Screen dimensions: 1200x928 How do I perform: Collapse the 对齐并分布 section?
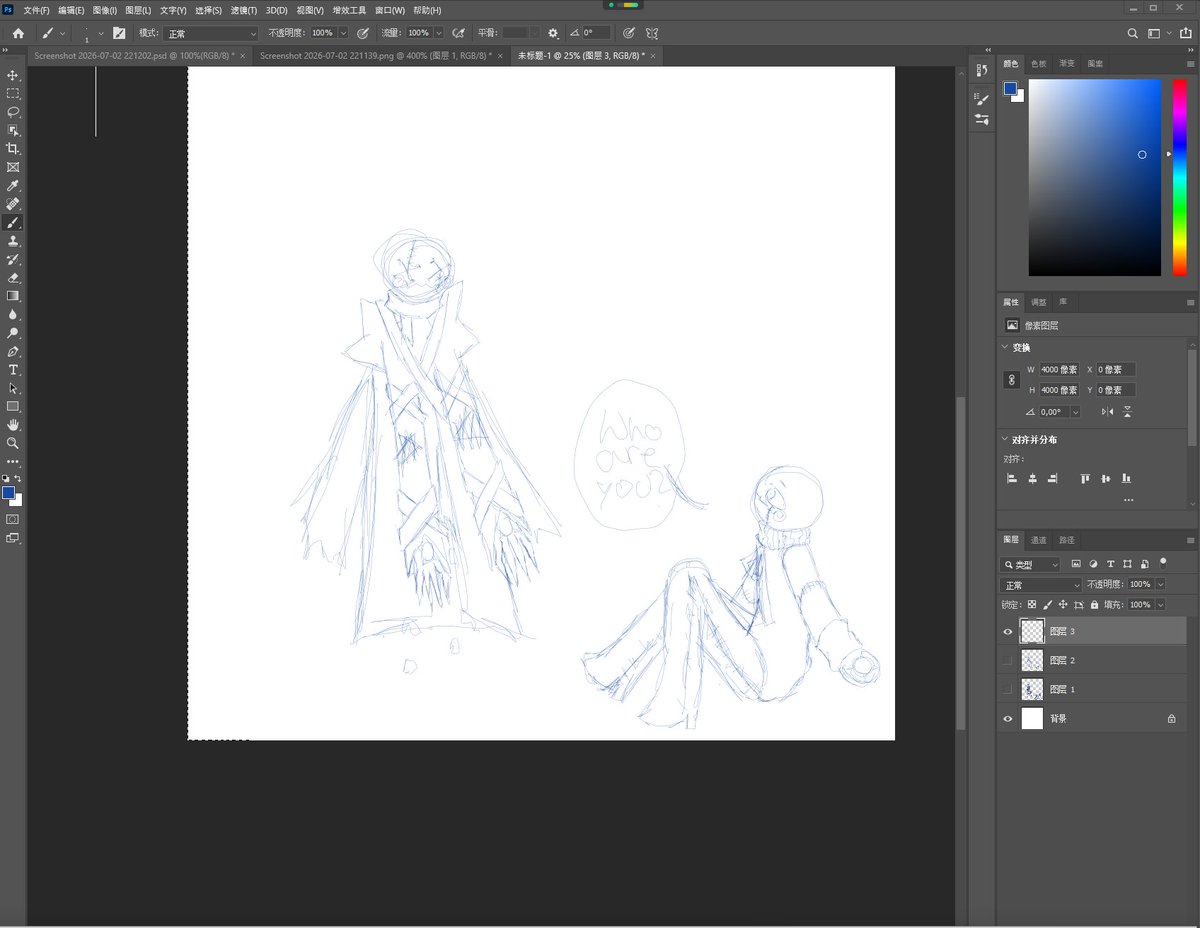coord(1005,439)
